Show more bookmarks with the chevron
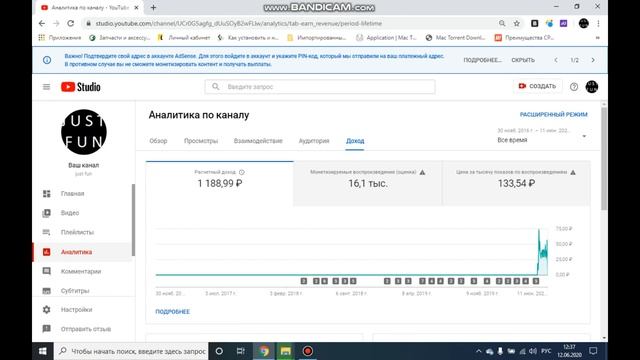This screenshot has width=640, height=360. (x=598, y=38)
